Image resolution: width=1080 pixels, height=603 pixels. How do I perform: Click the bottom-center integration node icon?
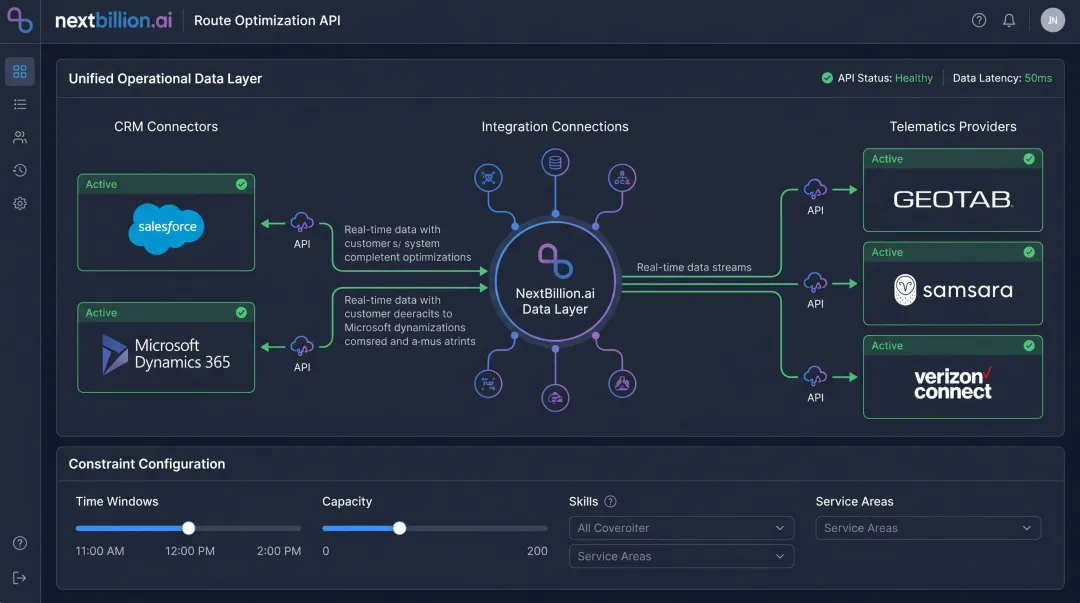[555, 397]
